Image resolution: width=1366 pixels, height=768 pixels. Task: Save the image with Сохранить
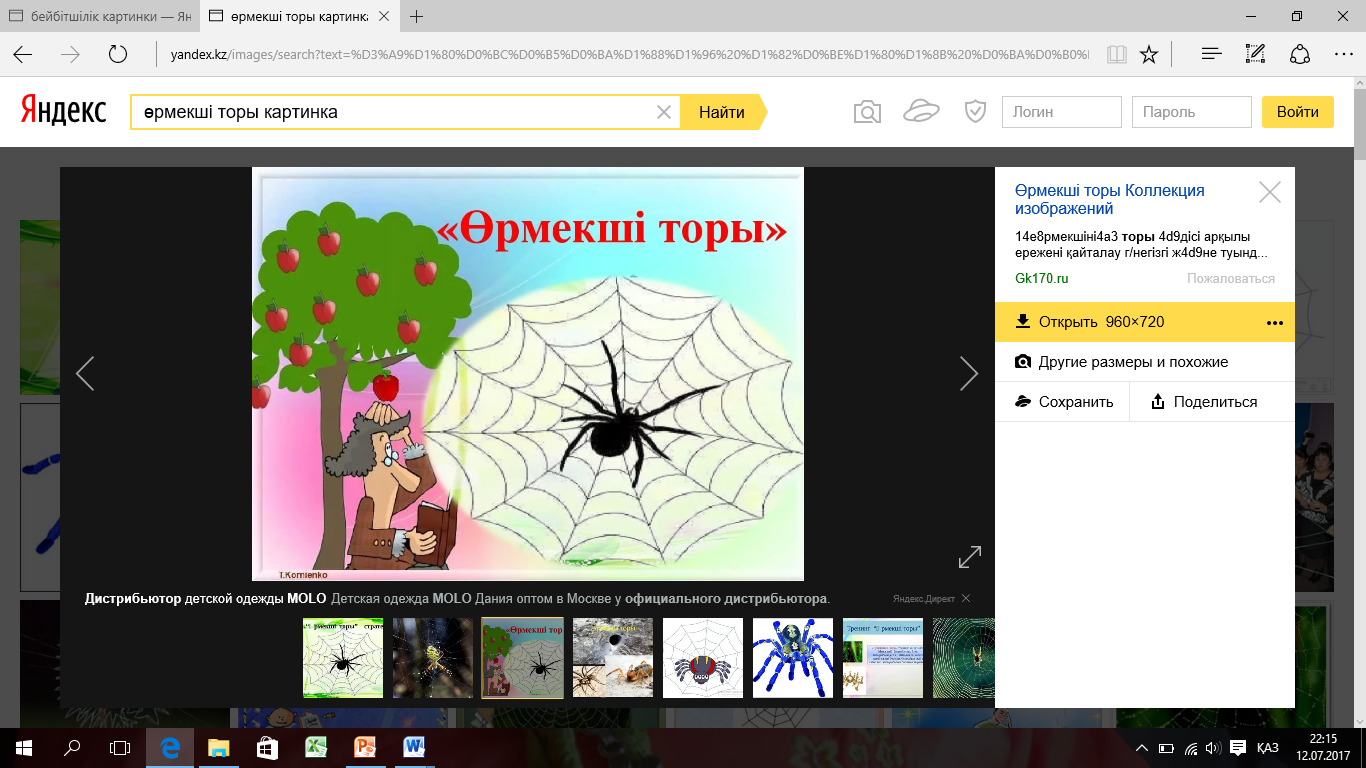coord(1062,402)
